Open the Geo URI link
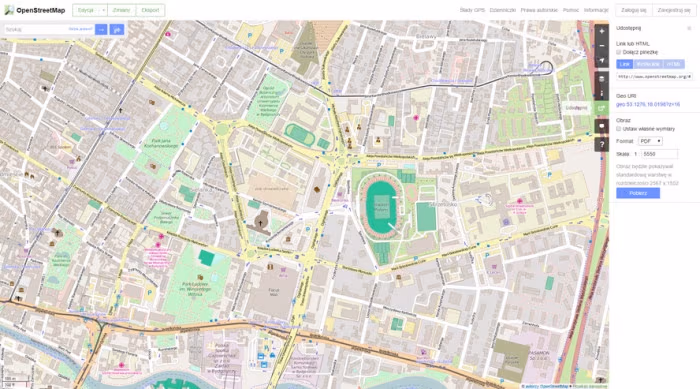 (x=648, y=105)
